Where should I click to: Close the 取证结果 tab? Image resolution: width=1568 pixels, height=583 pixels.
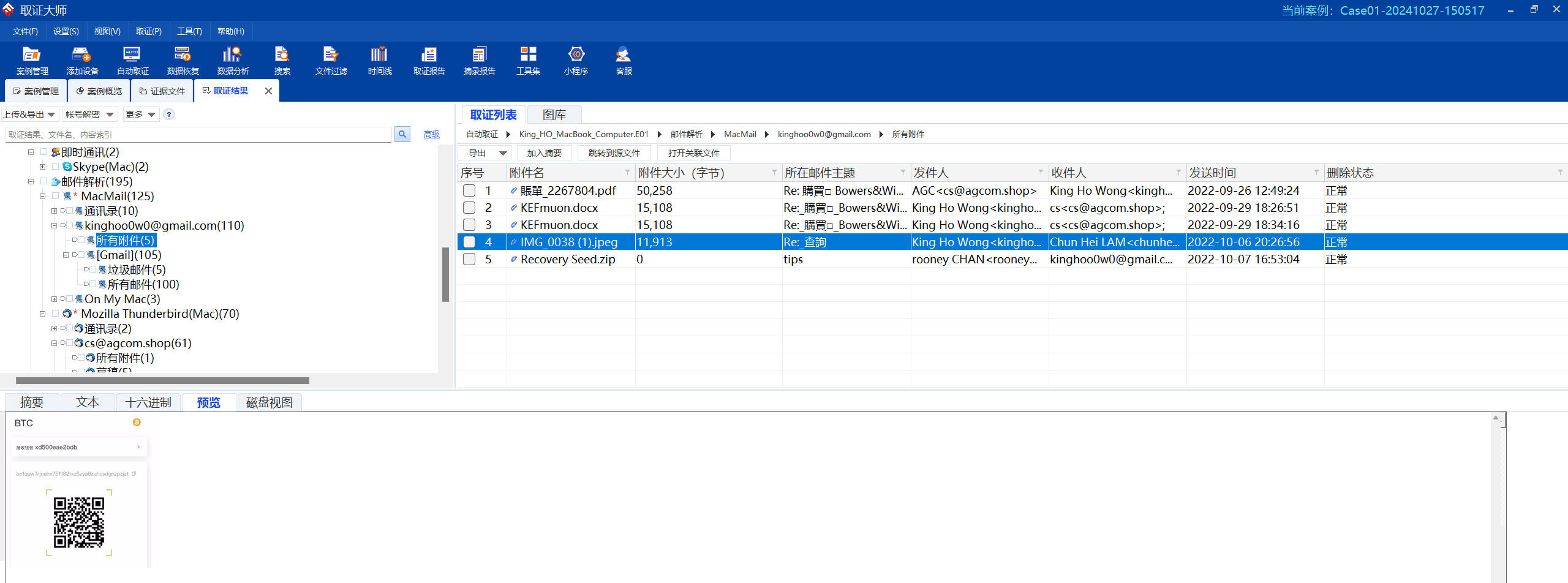point(268,91)
